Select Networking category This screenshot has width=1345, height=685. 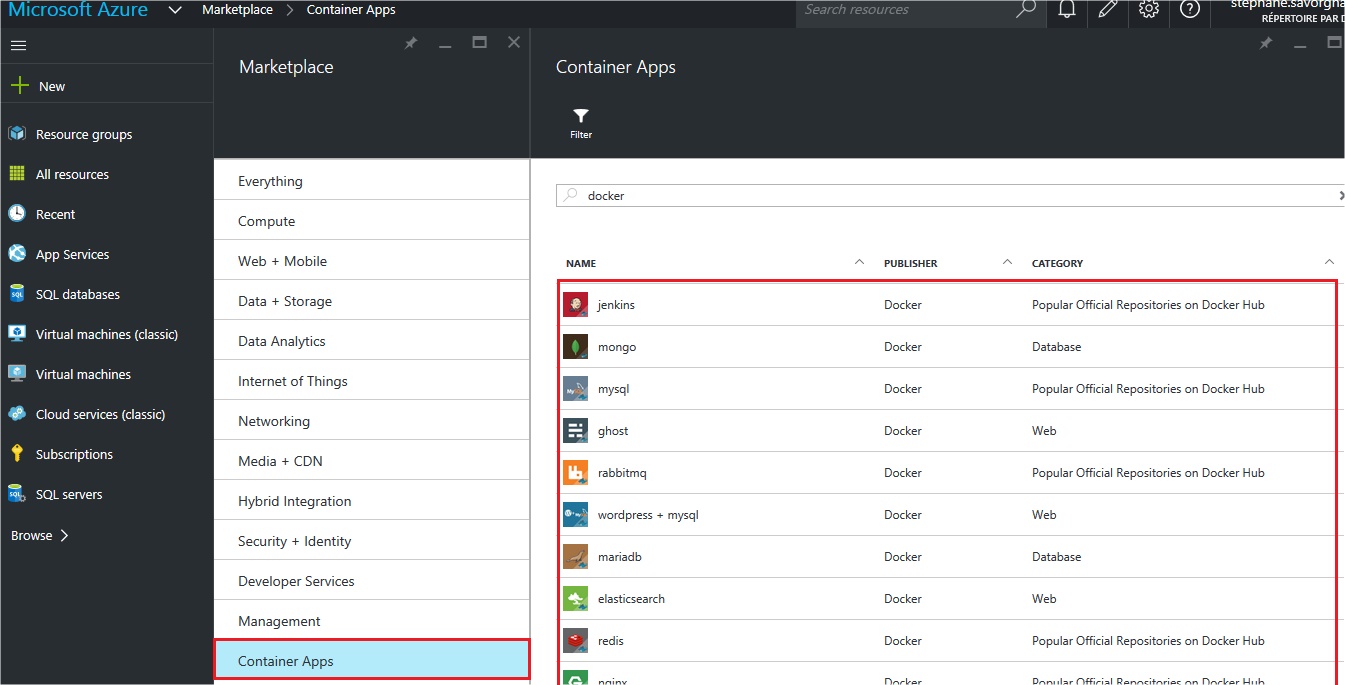(x=371, y=421)
